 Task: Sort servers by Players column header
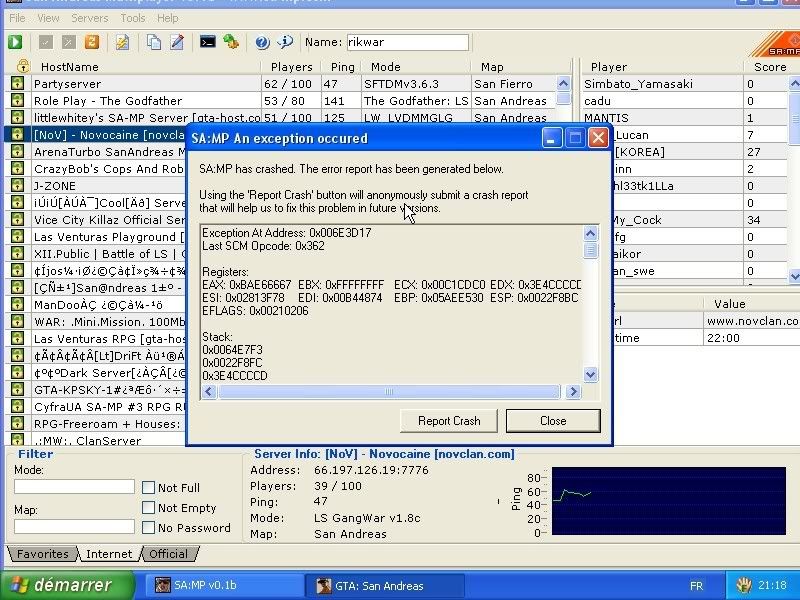[x=291, y=66]
